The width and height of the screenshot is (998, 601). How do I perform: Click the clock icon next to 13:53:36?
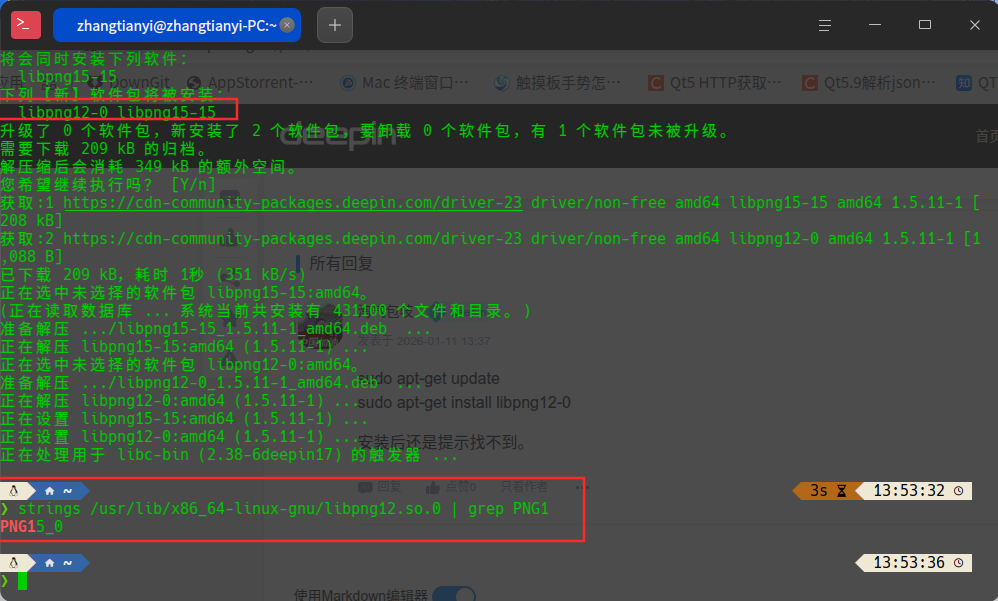(959, 563)
